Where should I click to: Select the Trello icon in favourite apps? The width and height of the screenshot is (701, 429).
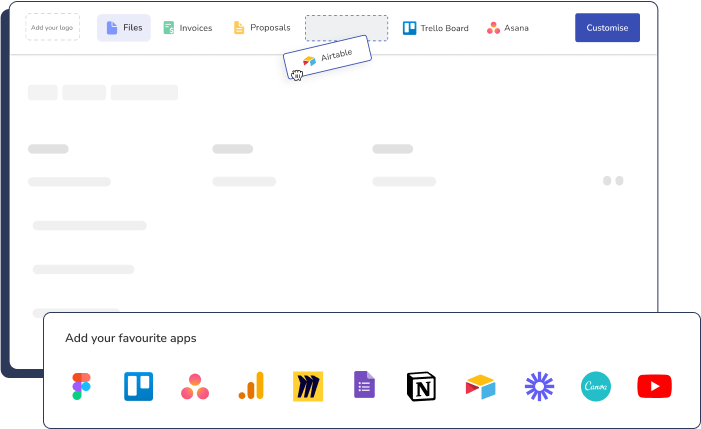point(139,386)
